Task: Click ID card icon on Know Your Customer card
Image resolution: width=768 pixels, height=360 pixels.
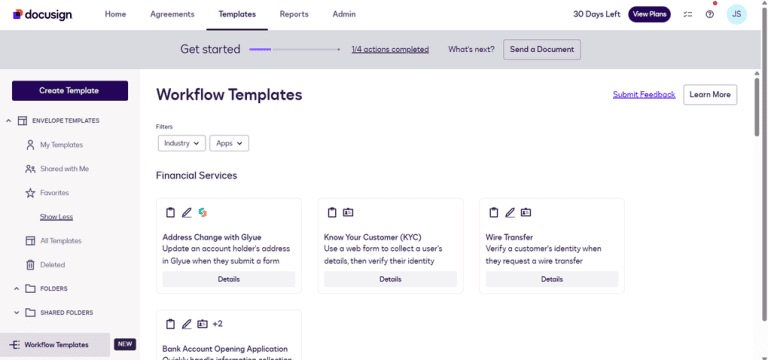Action: (348, 213)
